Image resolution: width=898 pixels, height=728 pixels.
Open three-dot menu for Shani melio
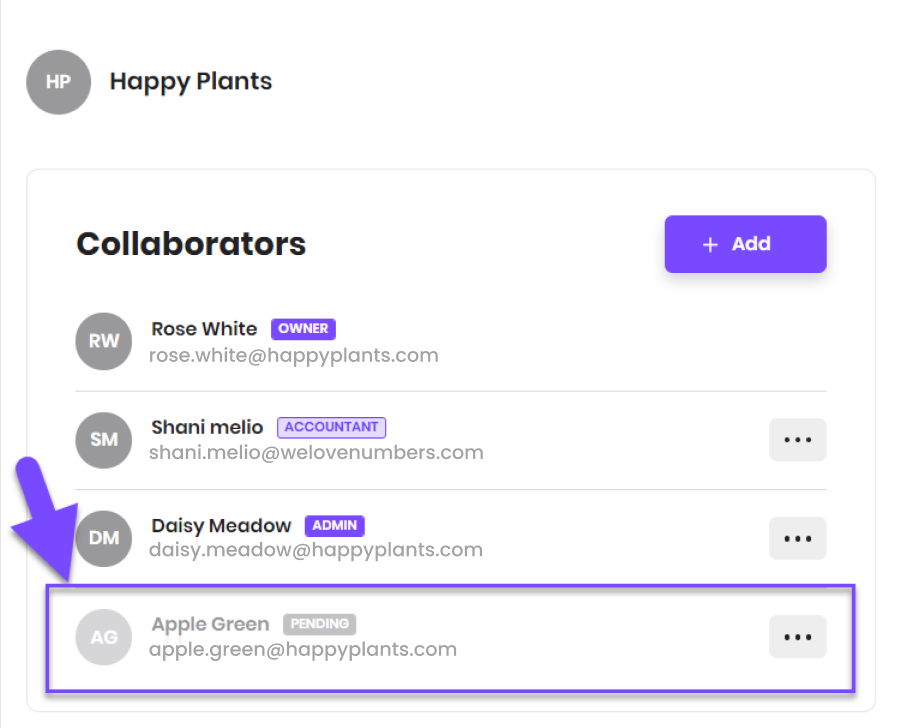[798, 440]
